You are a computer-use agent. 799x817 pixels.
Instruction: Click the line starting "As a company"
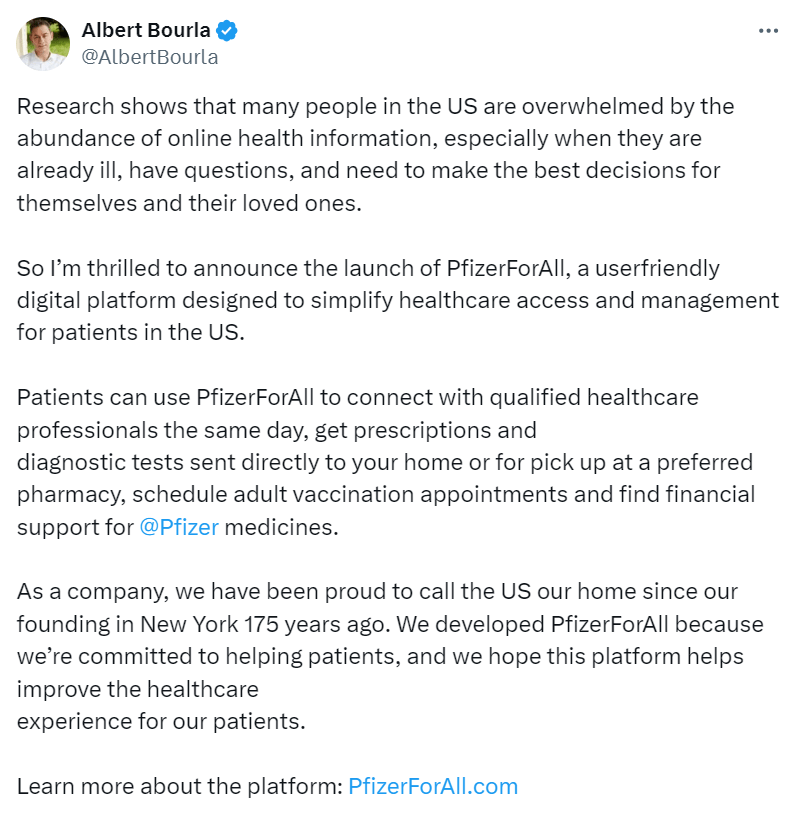click(x=377, y=592)
